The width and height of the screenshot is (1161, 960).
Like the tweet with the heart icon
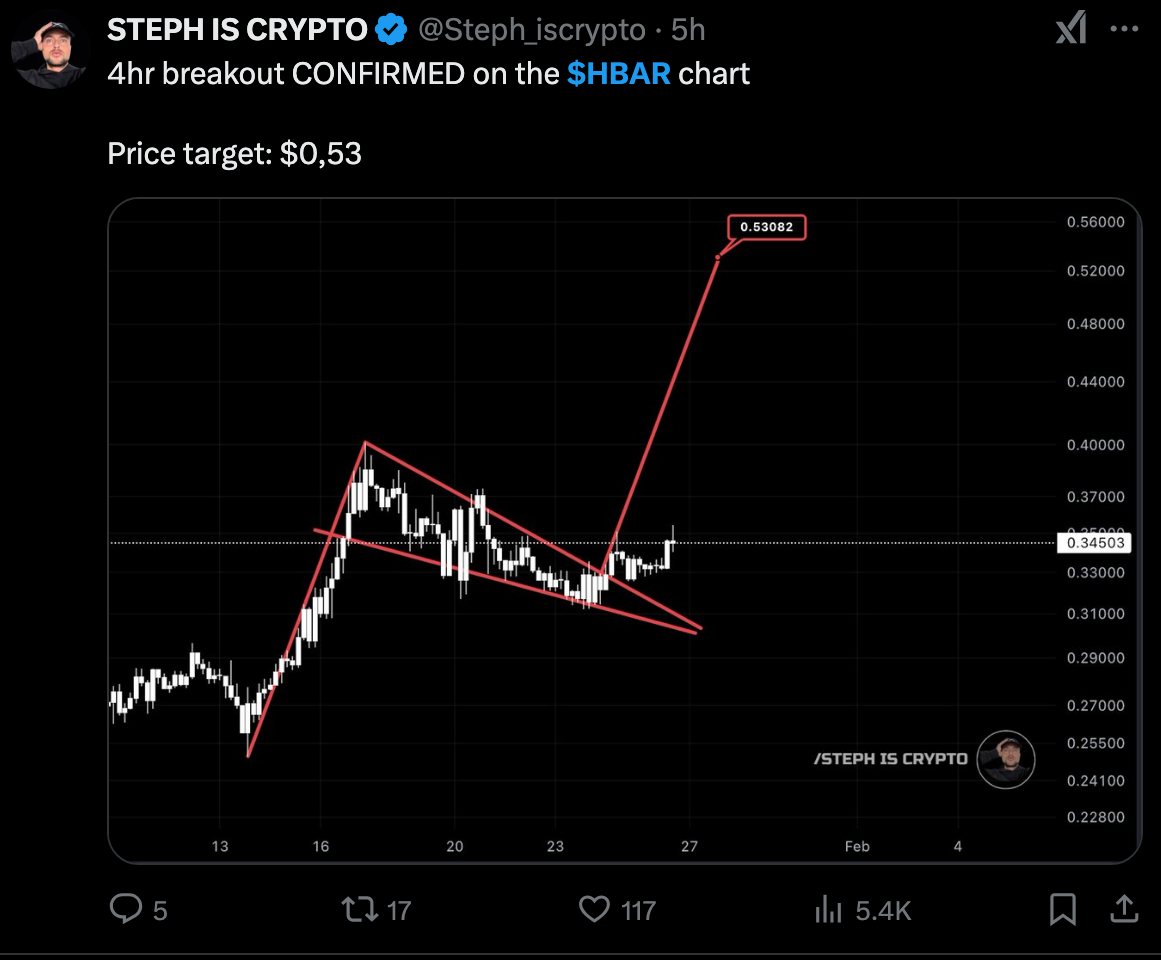594,909
